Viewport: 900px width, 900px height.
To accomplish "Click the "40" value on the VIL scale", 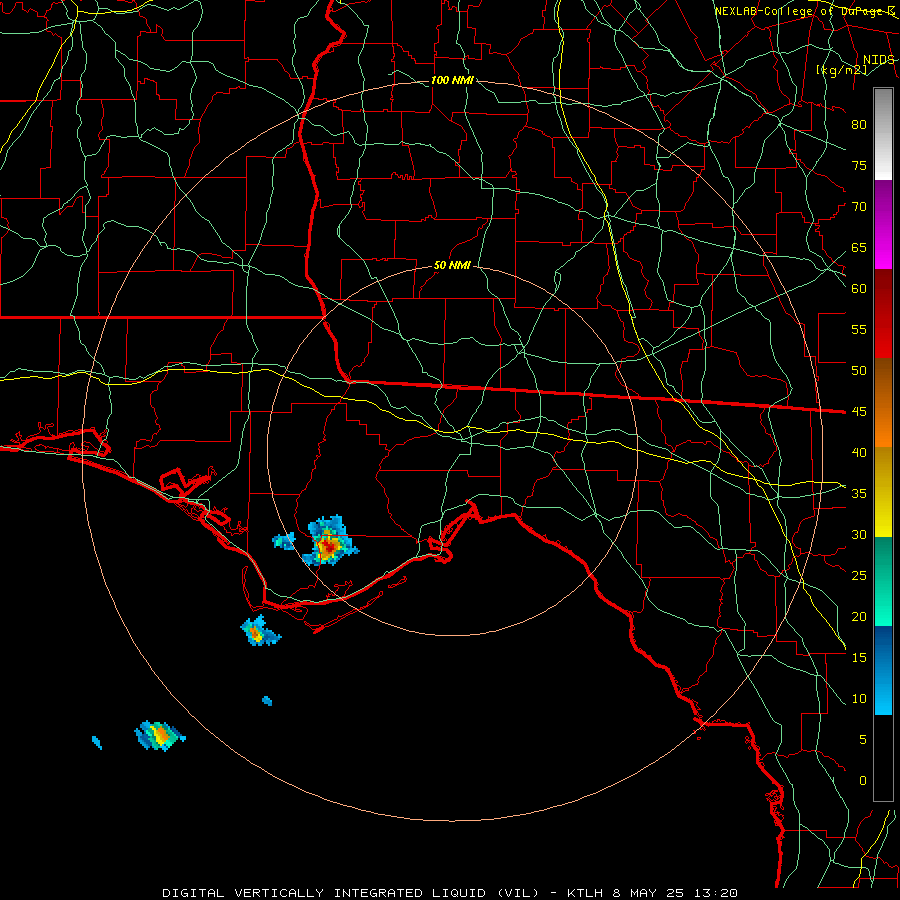I will click(x=859, y=452).
